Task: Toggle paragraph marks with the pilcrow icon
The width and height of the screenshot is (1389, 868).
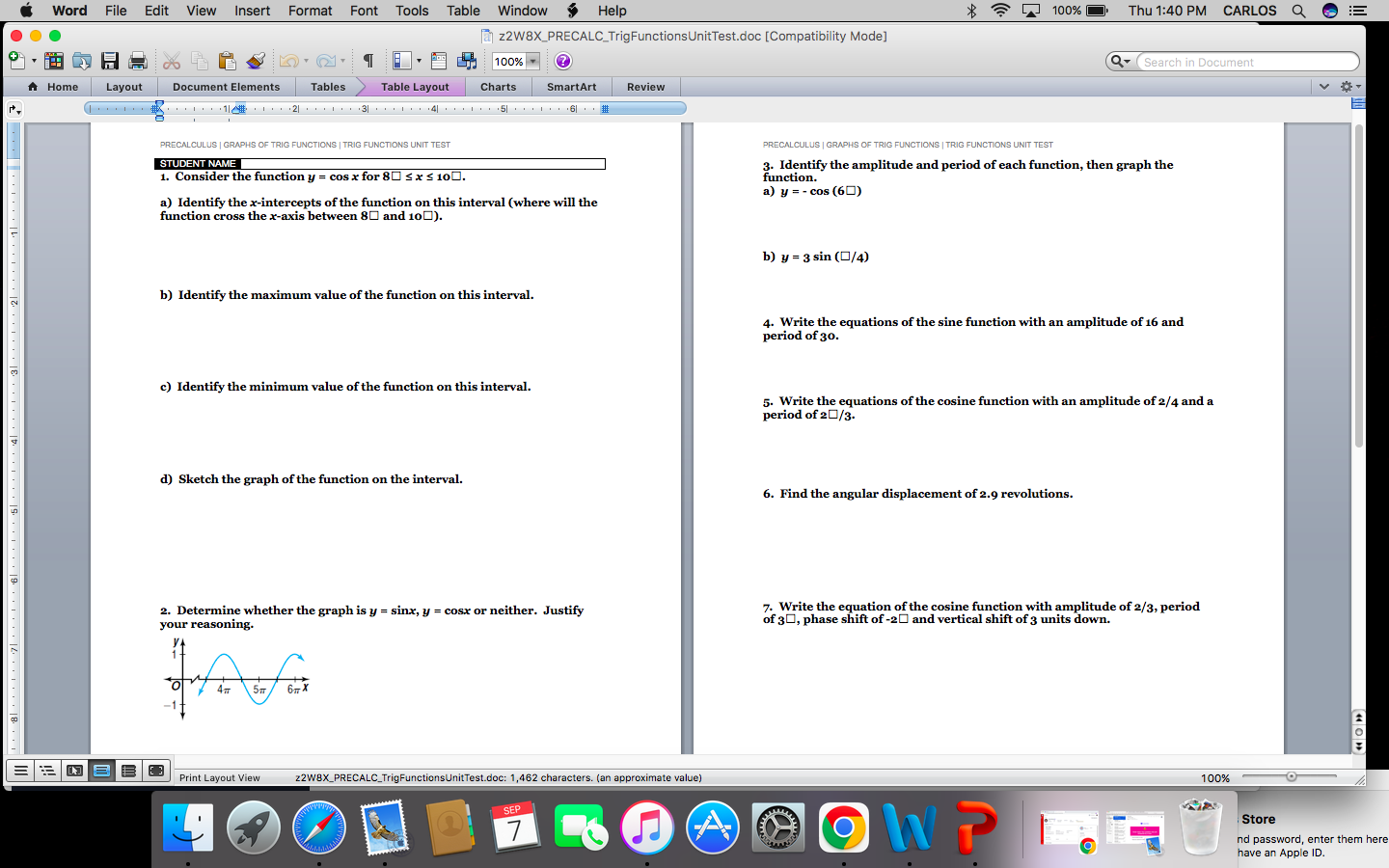Action: point(368,61)
